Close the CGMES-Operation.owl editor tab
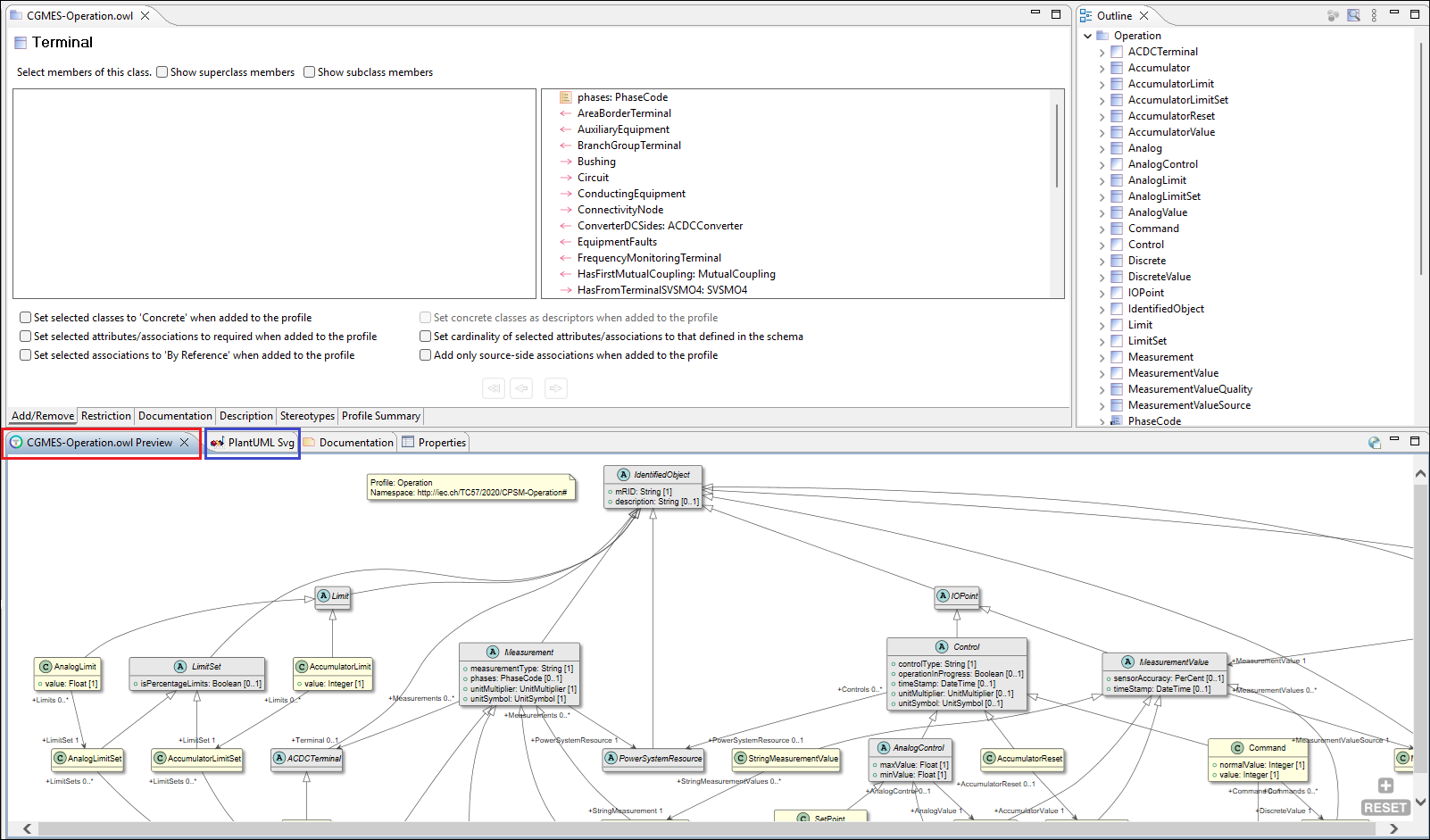This screenshot has height=840, width=1430. tap(145, 15)
